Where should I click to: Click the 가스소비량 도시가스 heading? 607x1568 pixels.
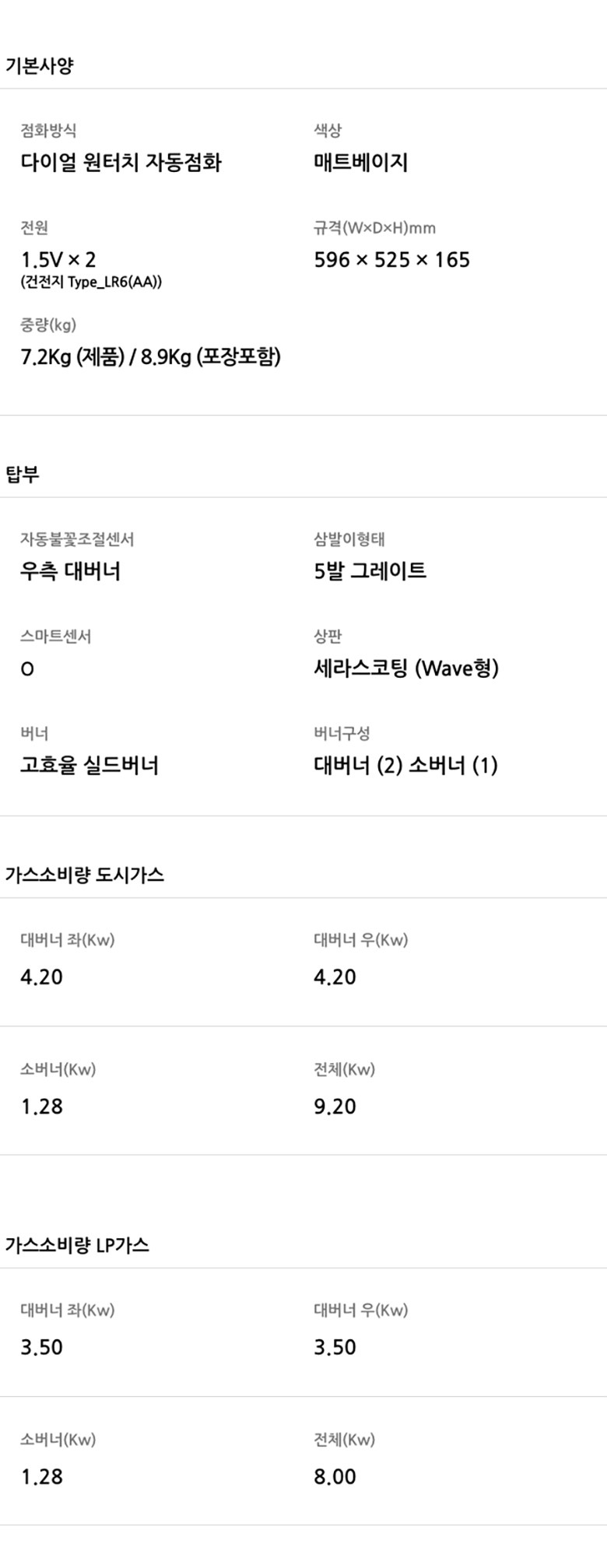85,875
